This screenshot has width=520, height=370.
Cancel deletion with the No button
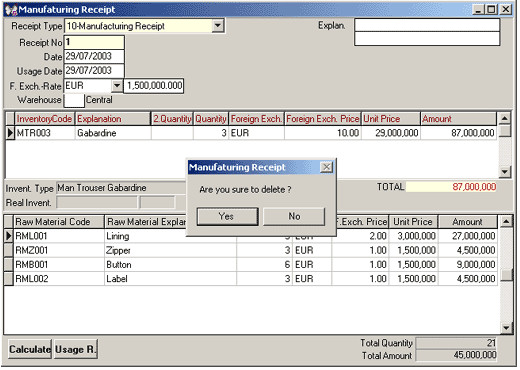tap(294, 216)
